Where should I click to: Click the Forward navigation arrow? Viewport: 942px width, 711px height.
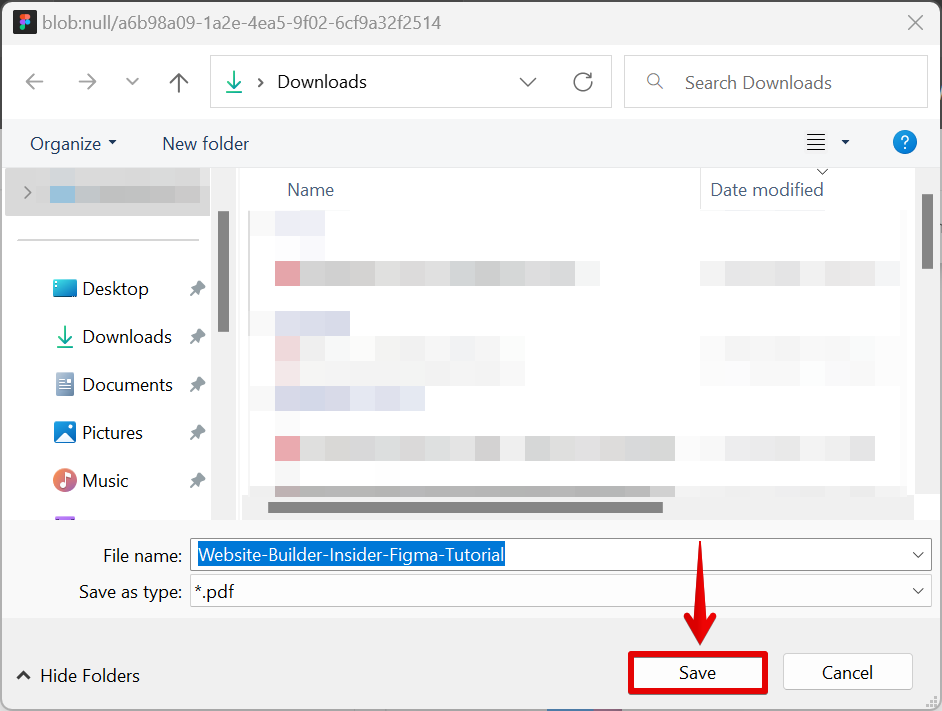[87, 82]
